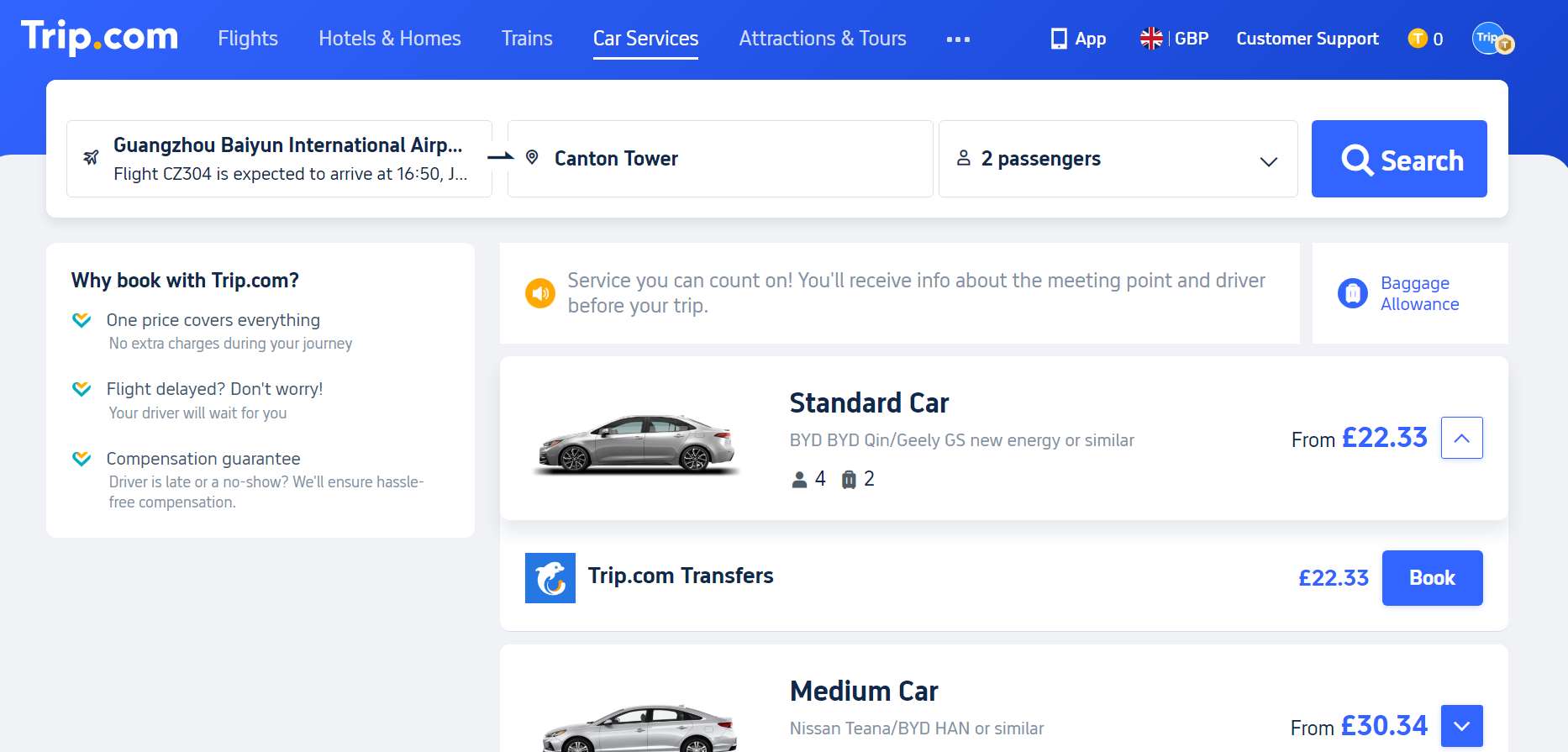Screen dimensions: 1568x752
Task: Click the Baggage Allowance luggage icon
Action: (1353, 293)
